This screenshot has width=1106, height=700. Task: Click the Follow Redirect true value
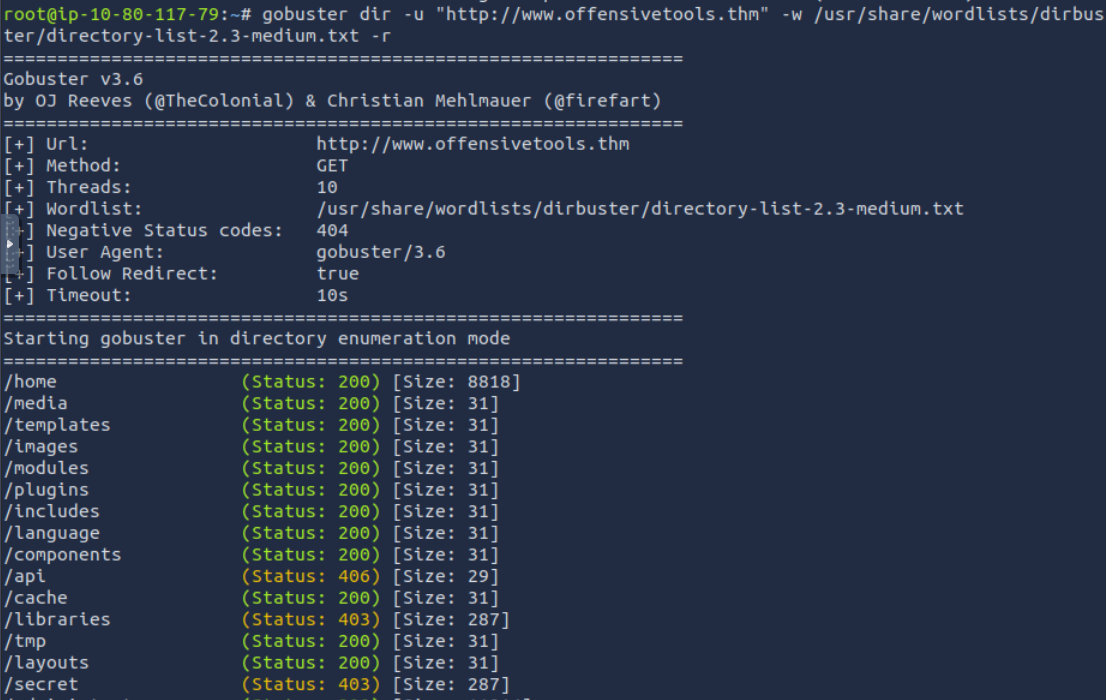tap(337, 274)
